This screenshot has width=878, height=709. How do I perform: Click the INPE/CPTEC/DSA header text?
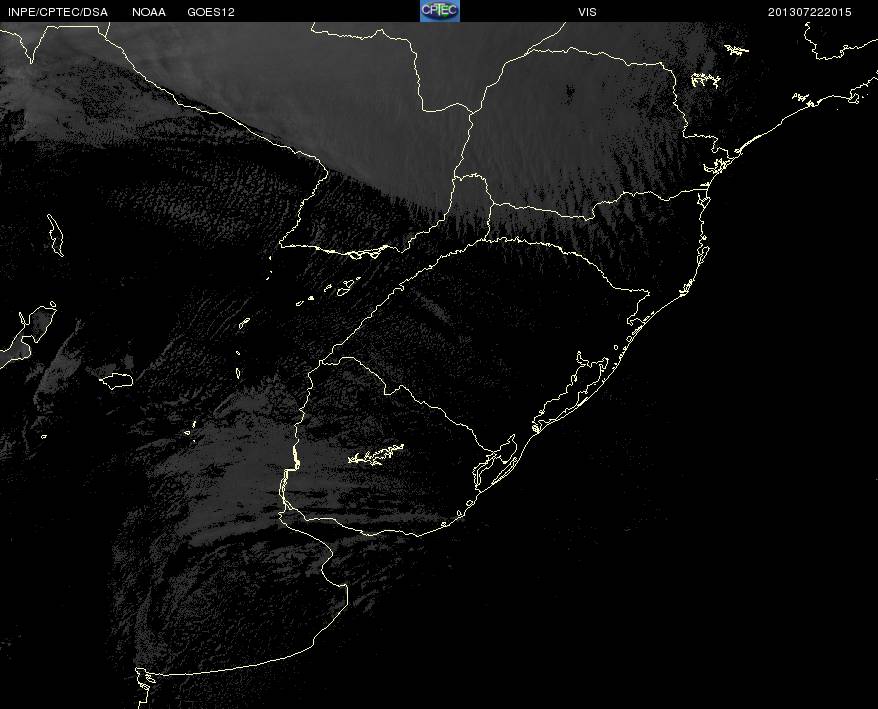(x=58, y=12)
